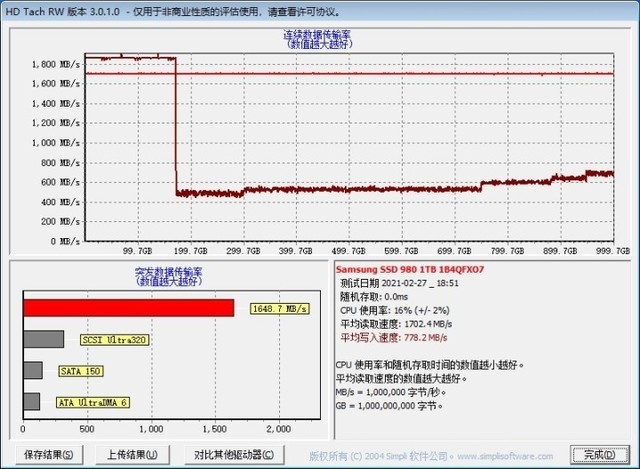640x469 pixels.
Task: Click the 平均读取速度: 1702.4 MB/s line
Action: coord(396,324)
